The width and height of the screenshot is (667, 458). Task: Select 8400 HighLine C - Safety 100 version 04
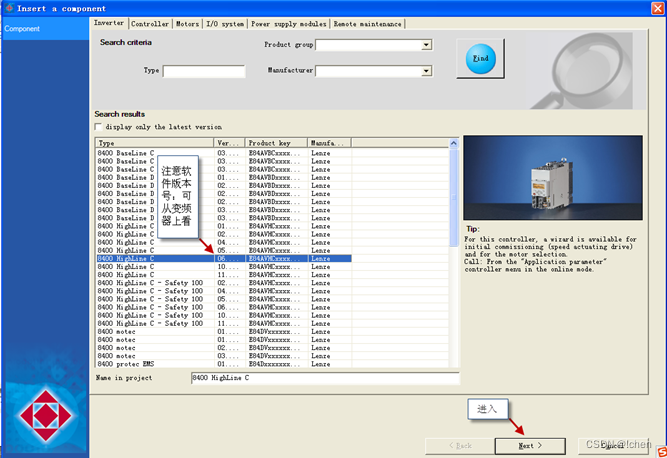coord(224,291)
